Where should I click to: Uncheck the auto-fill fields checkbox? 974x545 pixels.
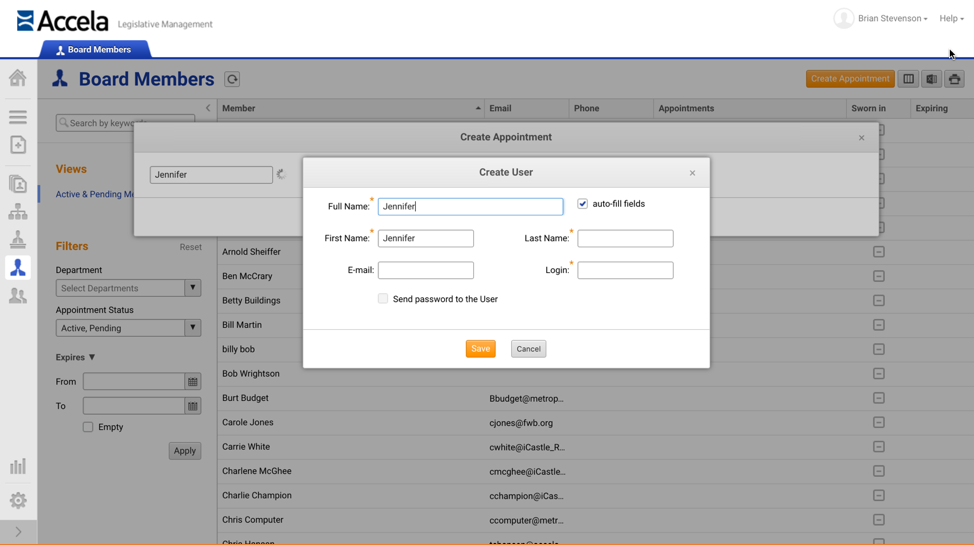point(582,204)
